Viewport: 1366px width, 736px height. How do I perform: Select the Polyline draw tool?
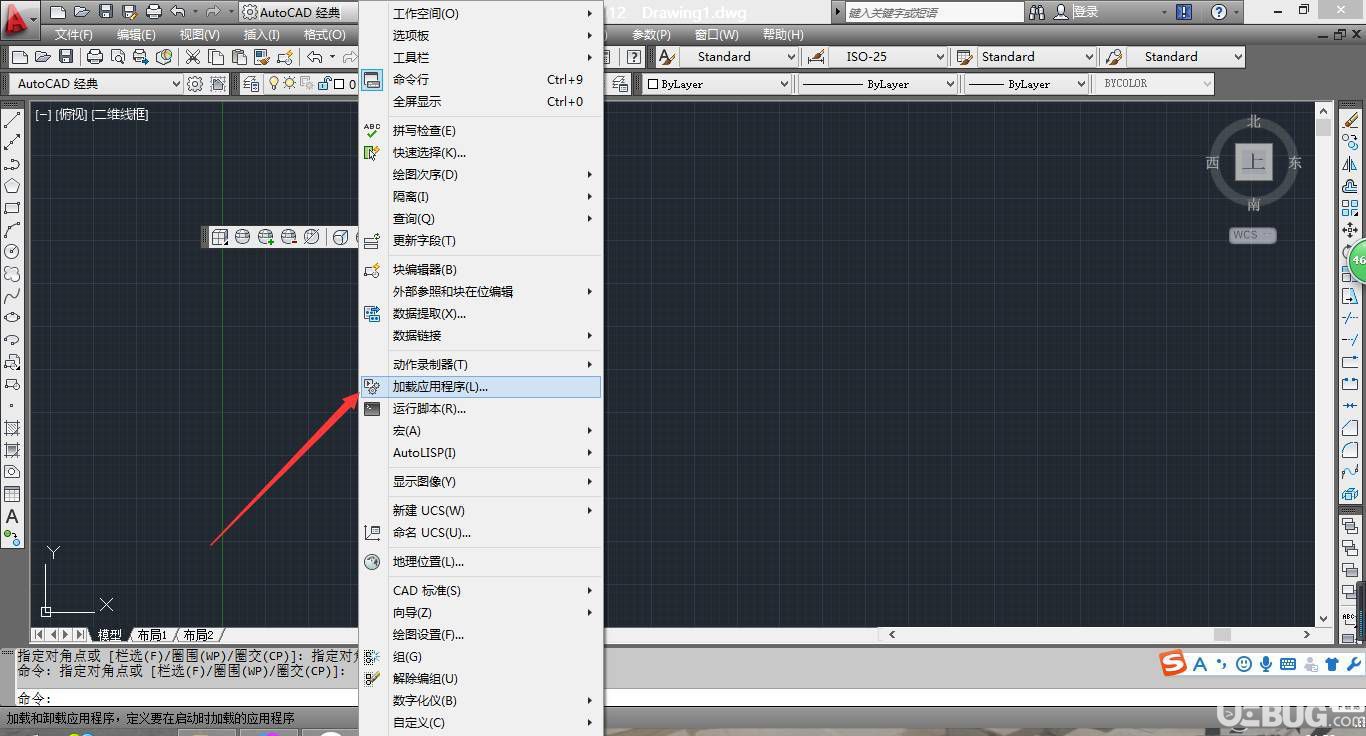point(12,164)
